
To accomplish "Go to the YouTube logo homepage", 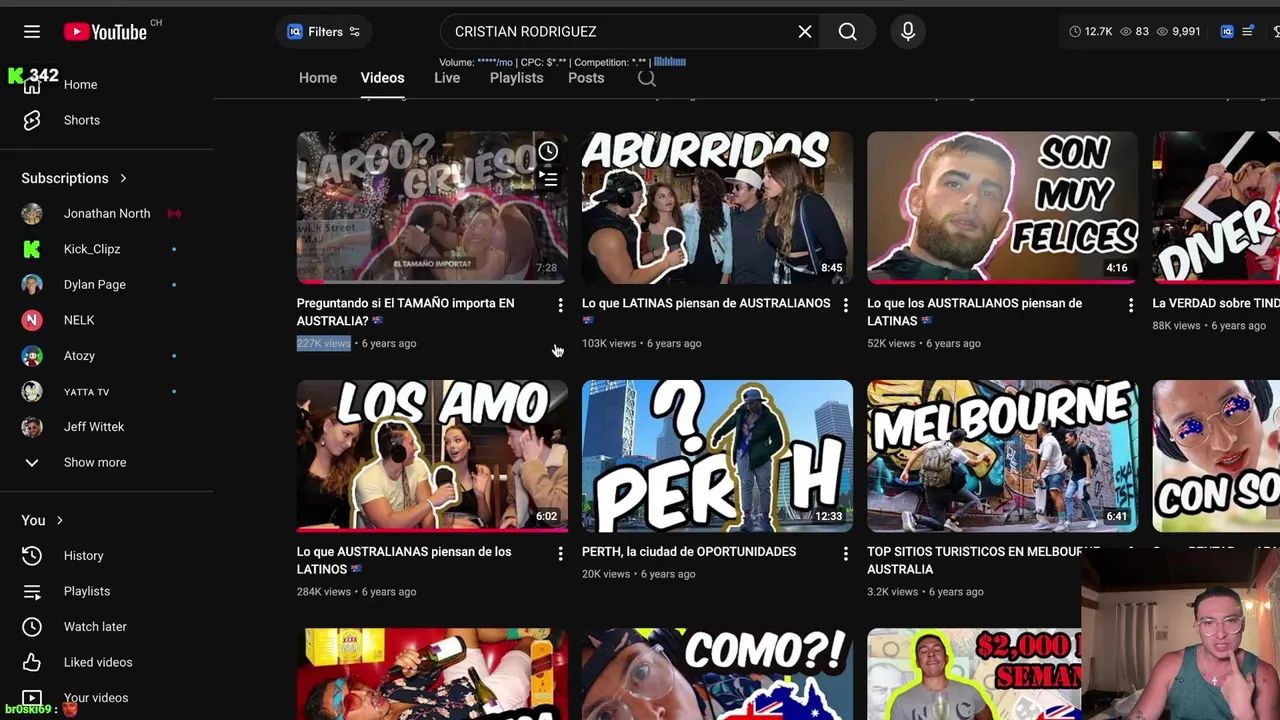I will click(105, 32).
